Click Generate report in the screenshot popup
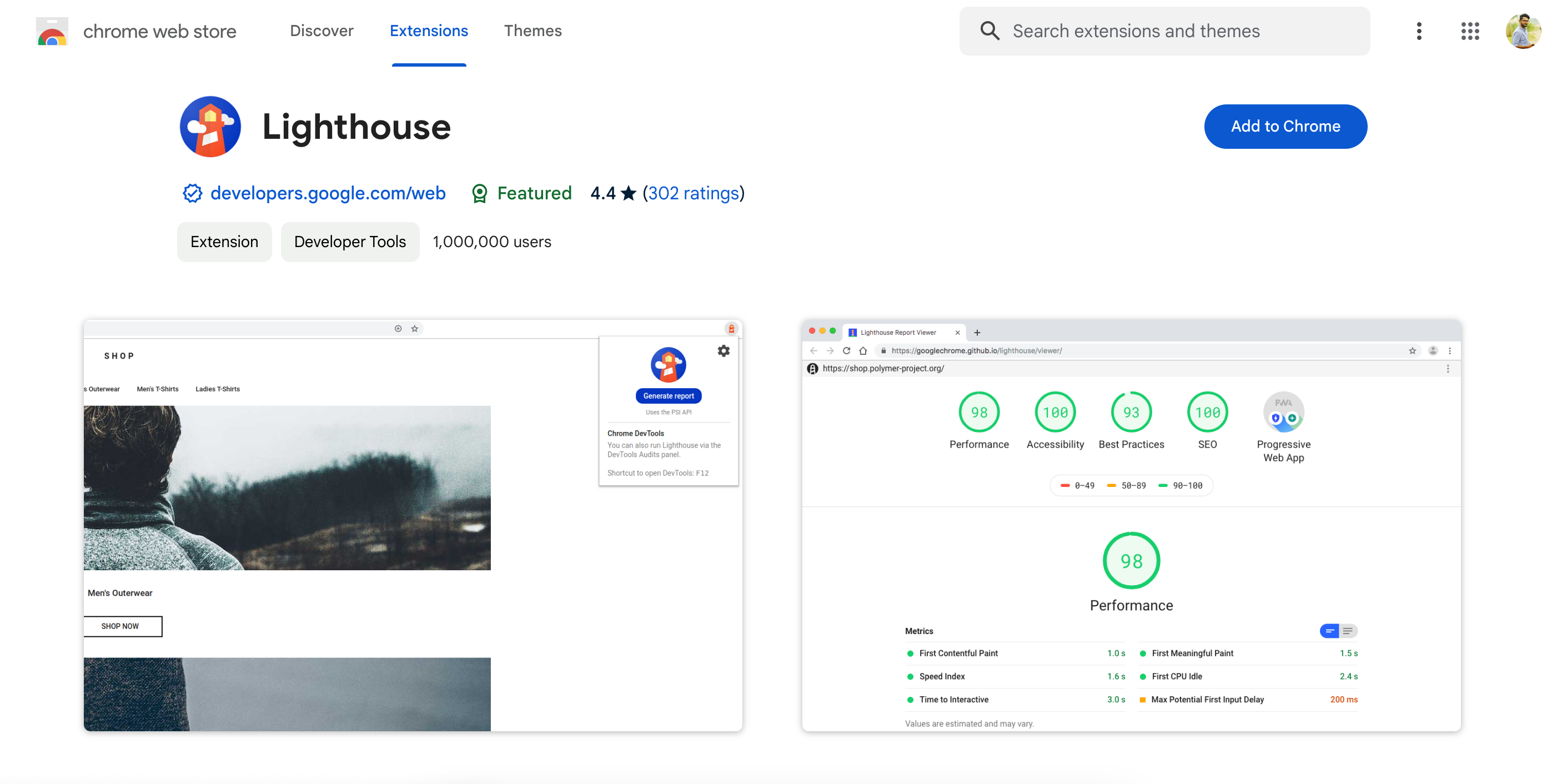Screen dimensions: 1557x784 [669, 396]
